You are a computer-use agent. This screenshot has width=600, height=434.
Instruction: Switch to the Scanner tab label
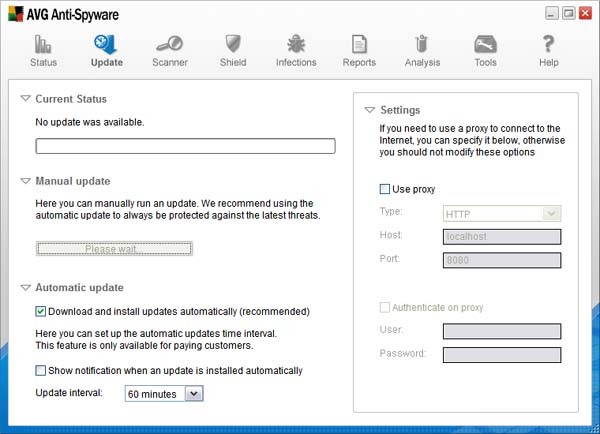(x=170, y=62)
